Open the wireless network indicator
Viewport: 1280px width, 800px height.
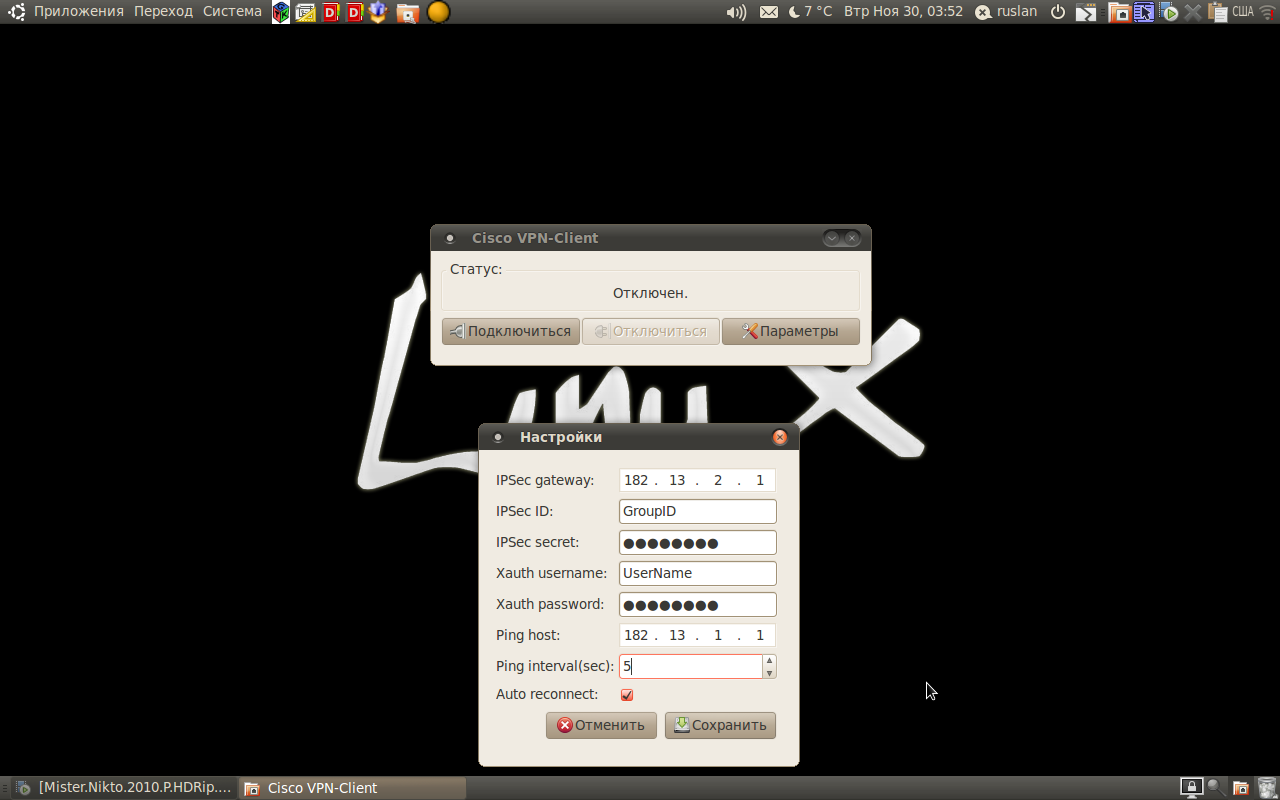[1267, 12]
